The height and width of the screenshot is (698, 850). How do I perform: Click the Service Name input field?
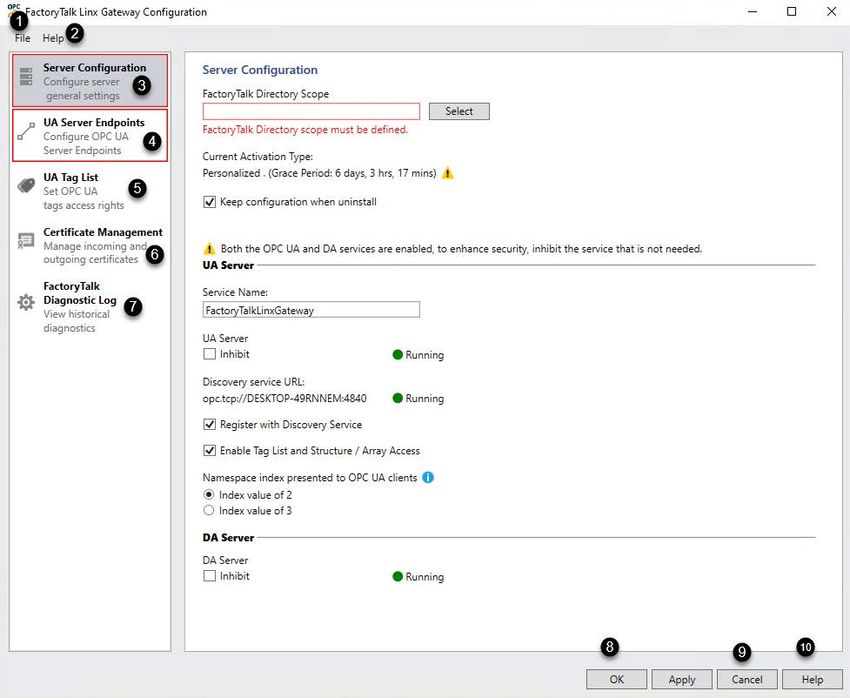[x=311, y=310]
